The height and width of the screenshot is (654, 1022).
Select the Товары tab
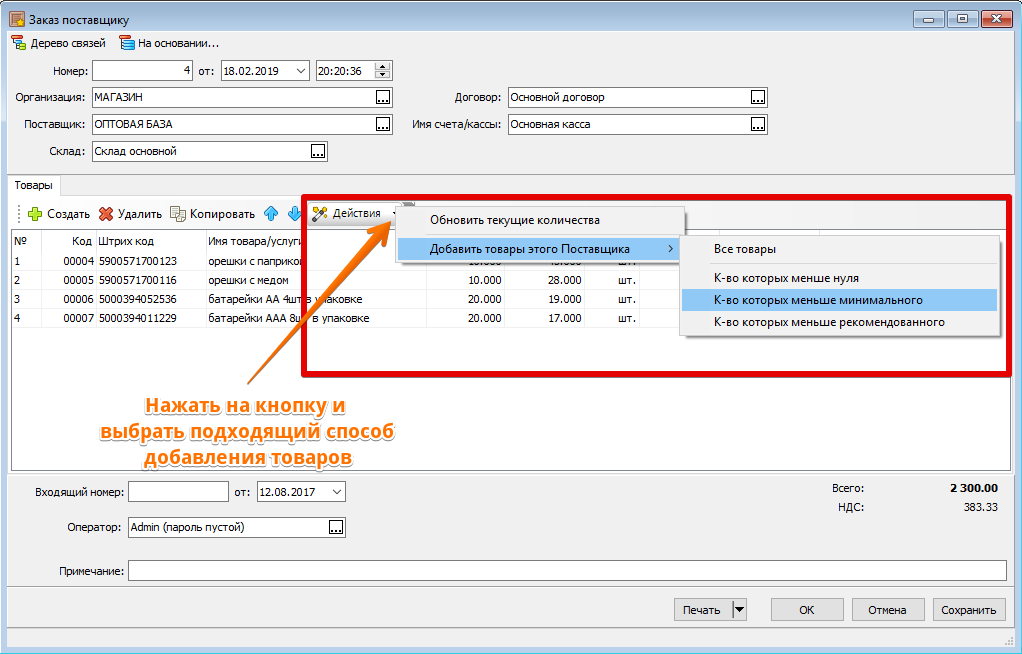pos(33,185)
